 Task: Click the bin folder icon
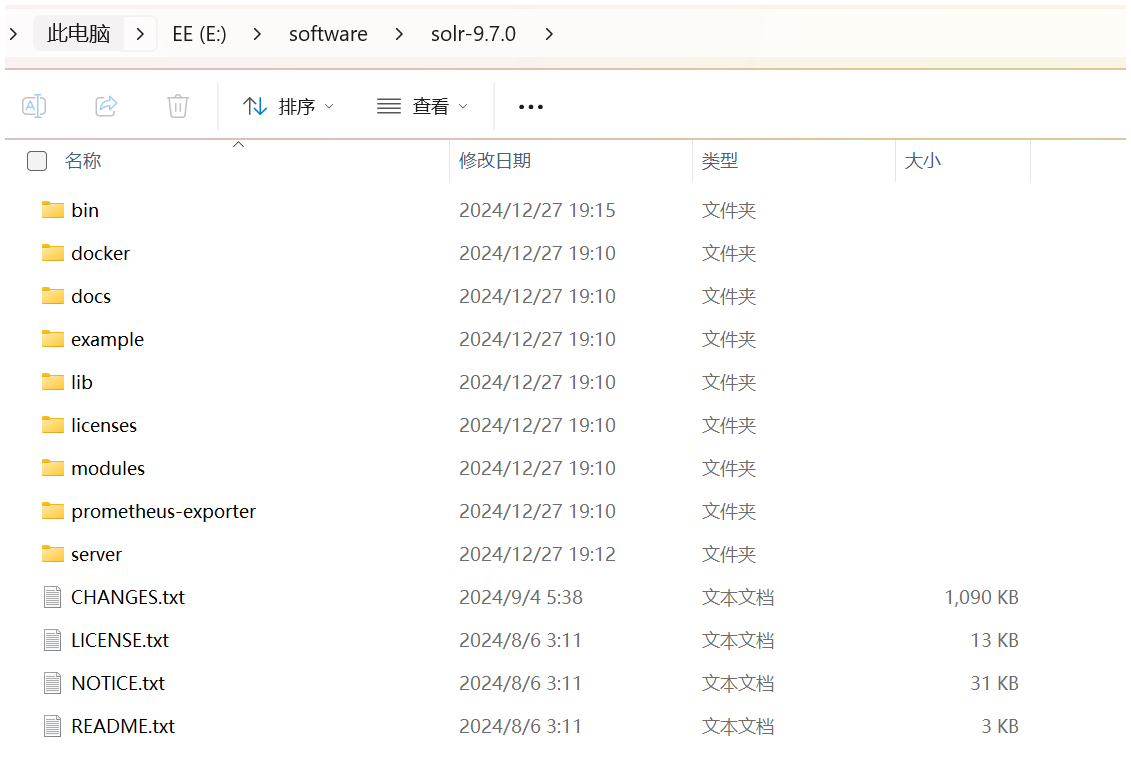point(53,210)
